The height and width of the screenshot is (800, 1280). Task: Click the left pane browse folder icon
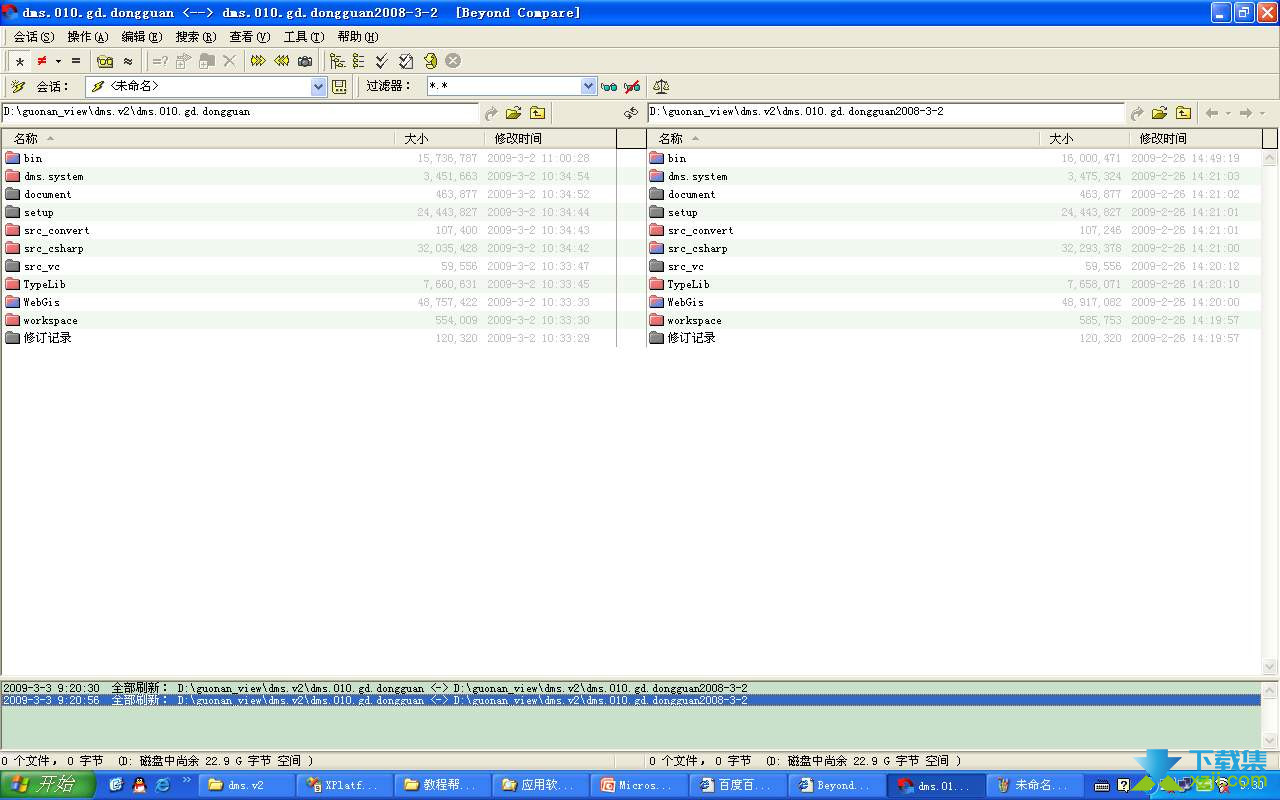point(514,113)
